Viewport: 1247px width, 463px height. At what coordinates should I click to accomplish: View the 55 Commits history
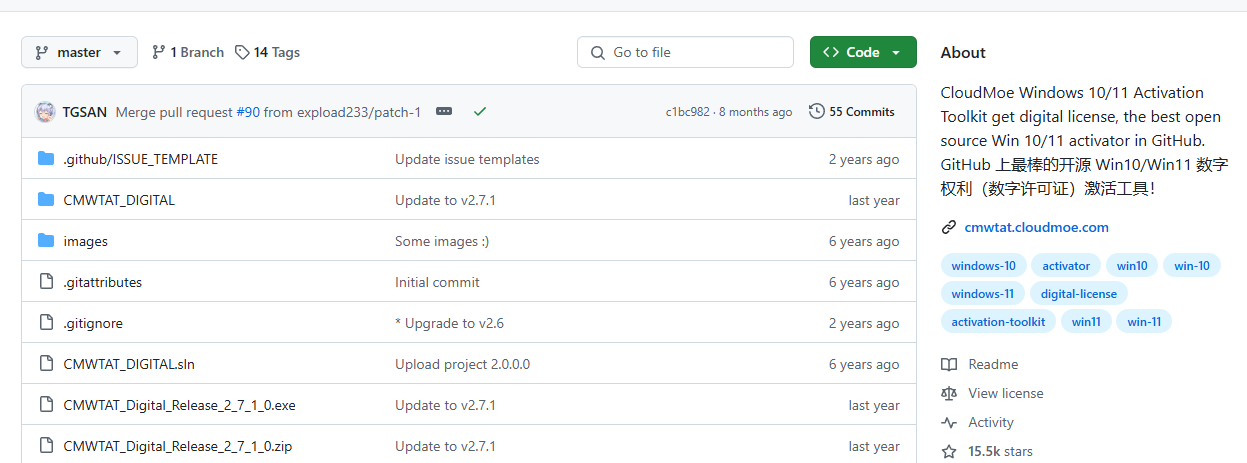coord(852,112)
